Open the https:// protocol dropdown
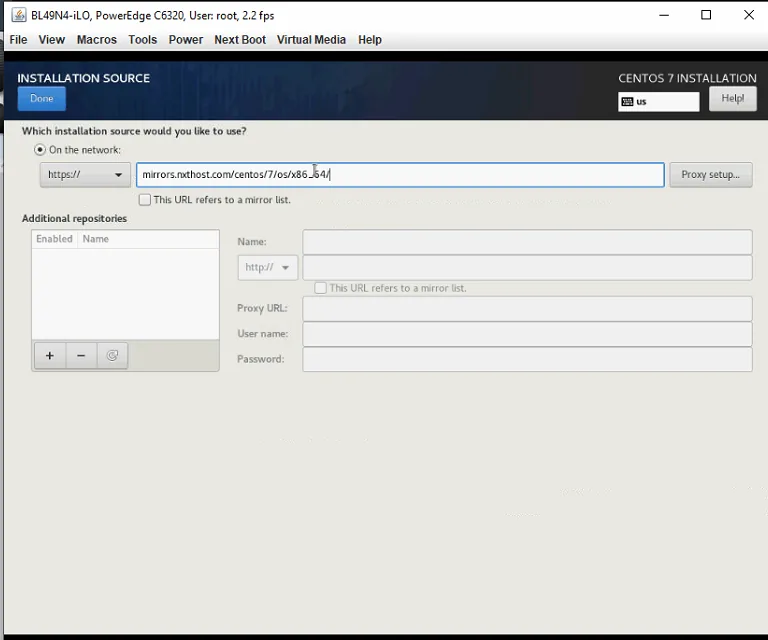 click(85, 175)
